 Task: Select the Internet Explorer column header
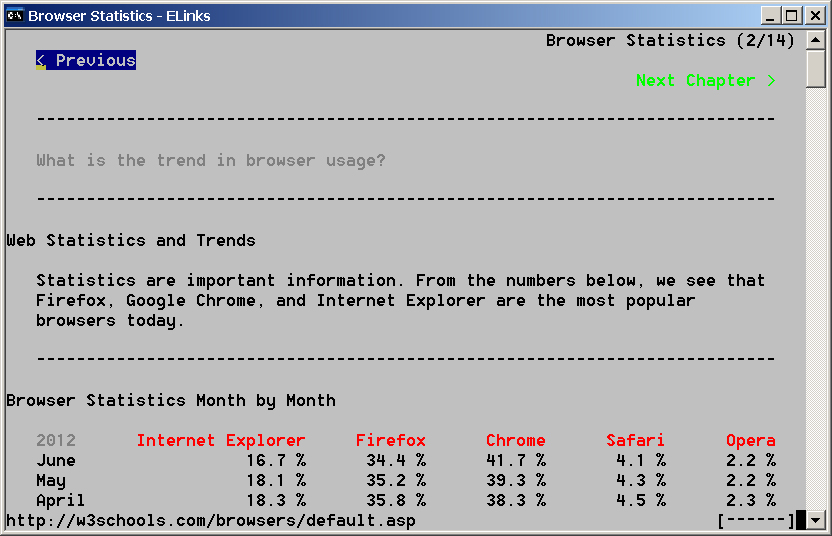pyautogui.click(x=221, y=440)
